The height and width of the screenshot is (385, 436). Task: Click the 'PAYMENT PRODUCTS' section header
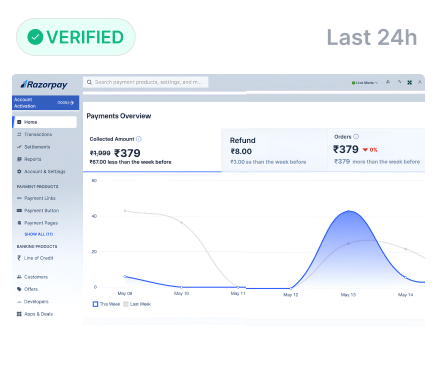(37, 187)
